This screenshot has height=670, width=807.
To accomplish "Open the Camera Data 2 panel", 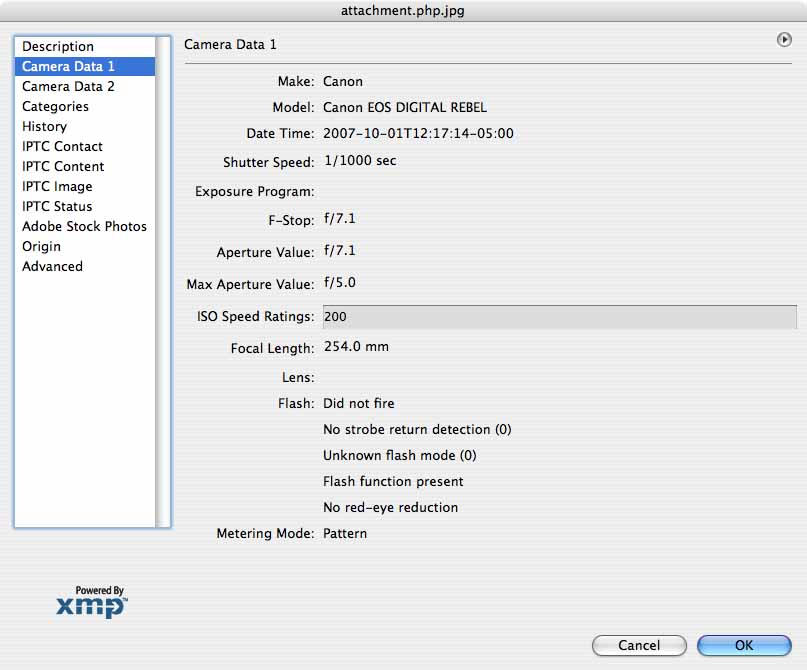I will [x=68, y=86].
